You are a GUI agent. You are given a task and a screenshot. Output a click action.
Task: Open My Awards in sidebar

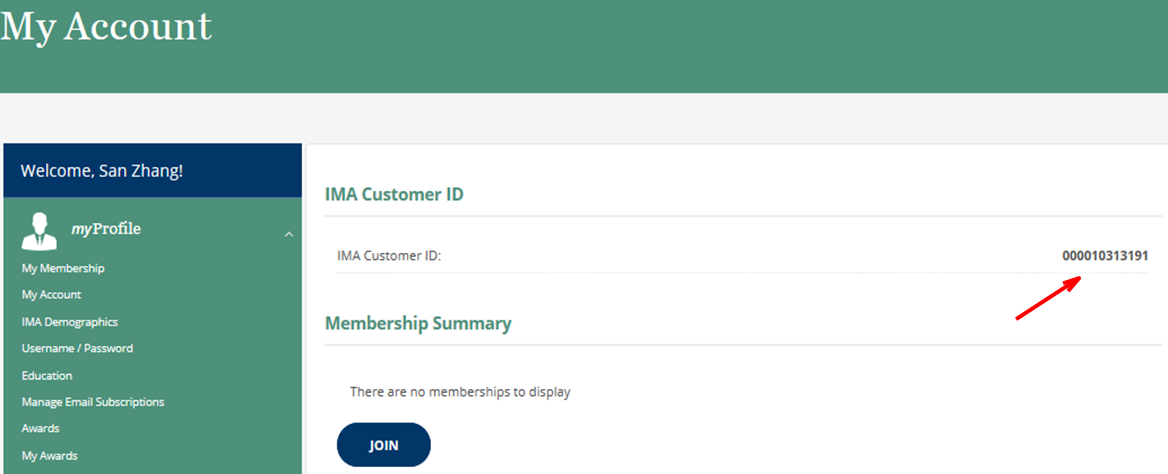click(50, 456)
